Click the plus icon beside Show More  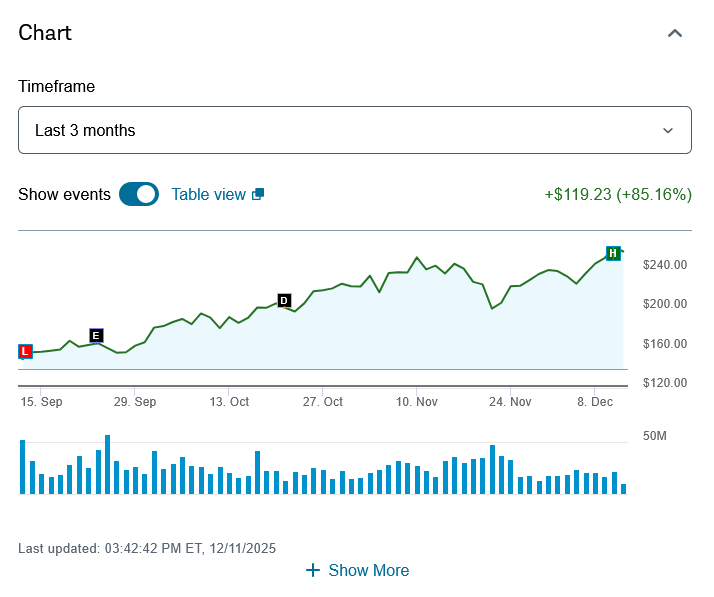point(313,570)
